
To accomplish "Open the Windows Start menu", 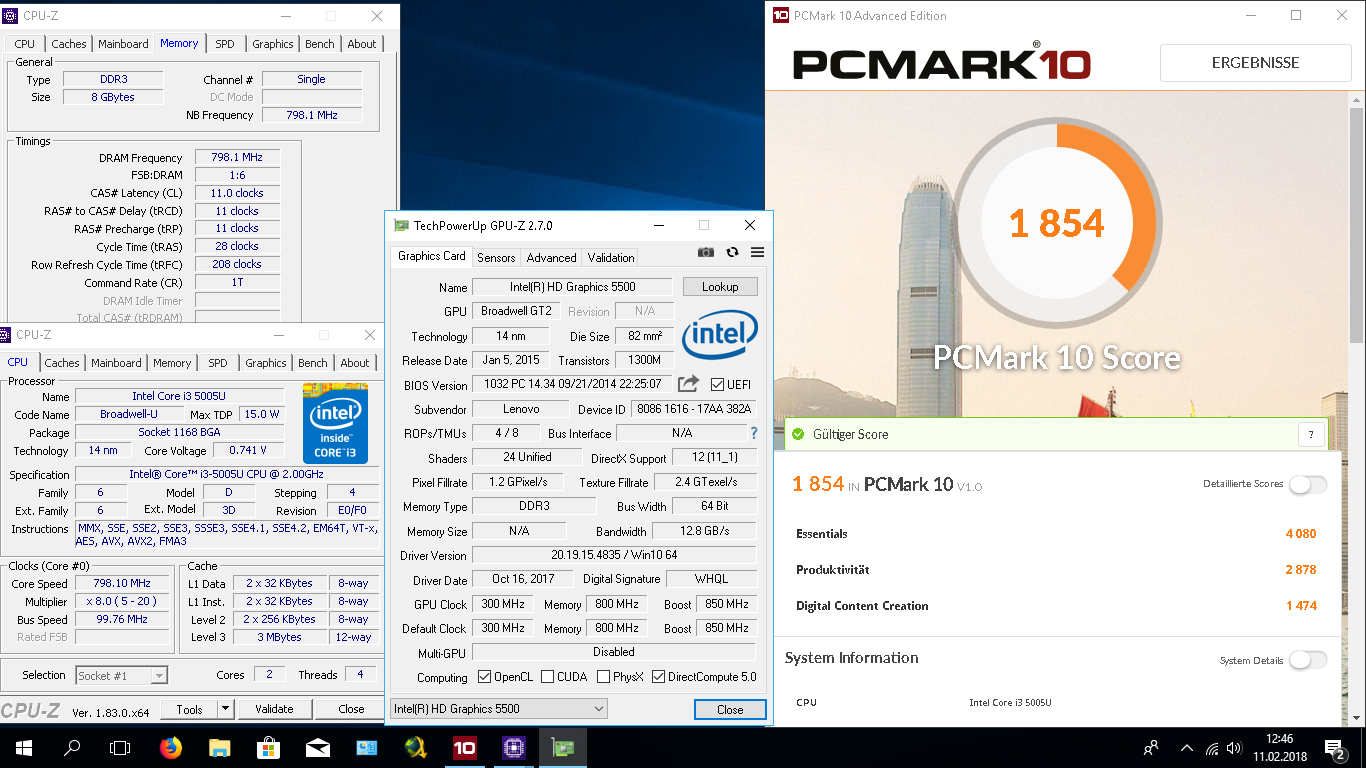I will pos(23,747).
